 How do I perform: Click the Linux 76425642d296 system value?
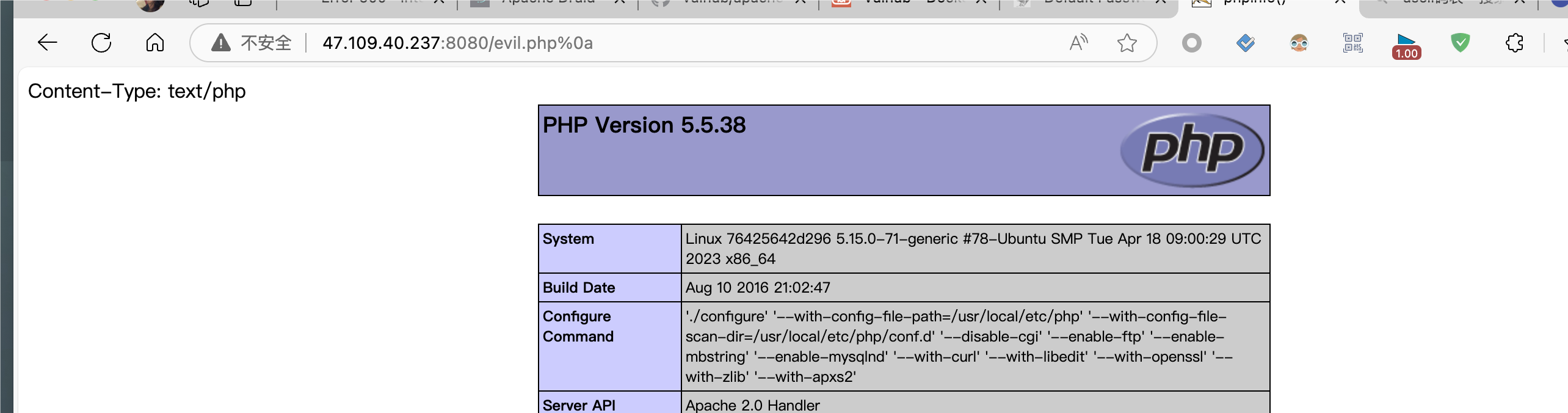point(975,249)
